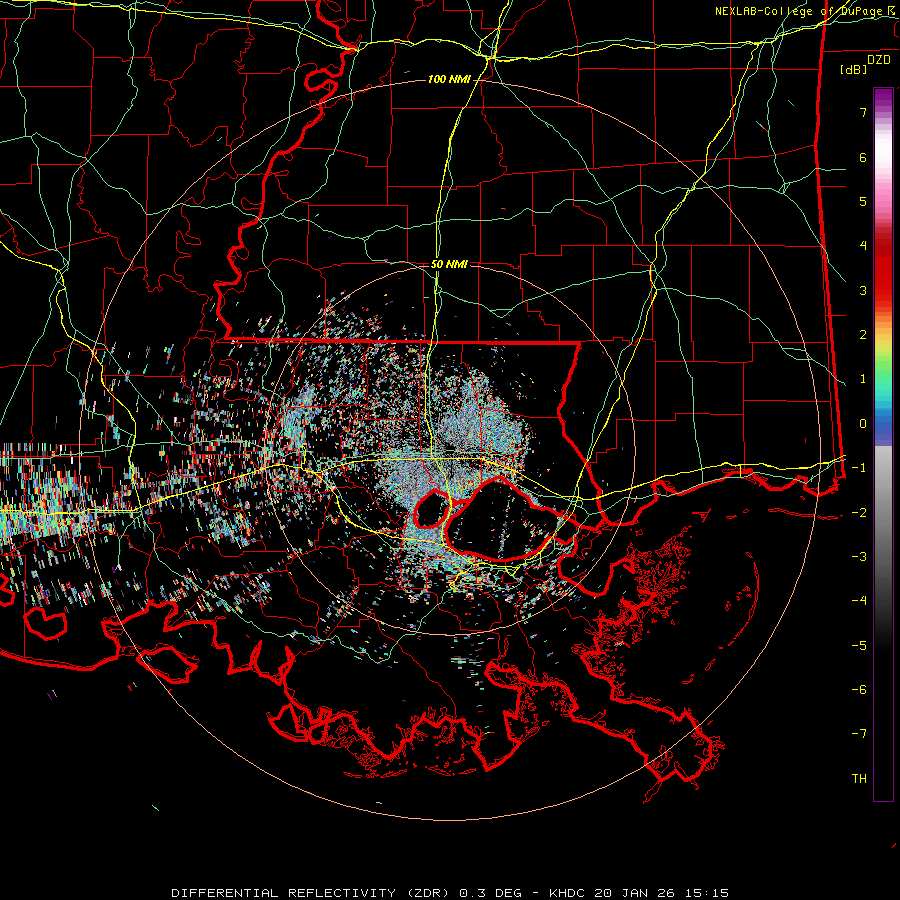
Task: Click the '2' value on color scale
Action: coord(863,335)
